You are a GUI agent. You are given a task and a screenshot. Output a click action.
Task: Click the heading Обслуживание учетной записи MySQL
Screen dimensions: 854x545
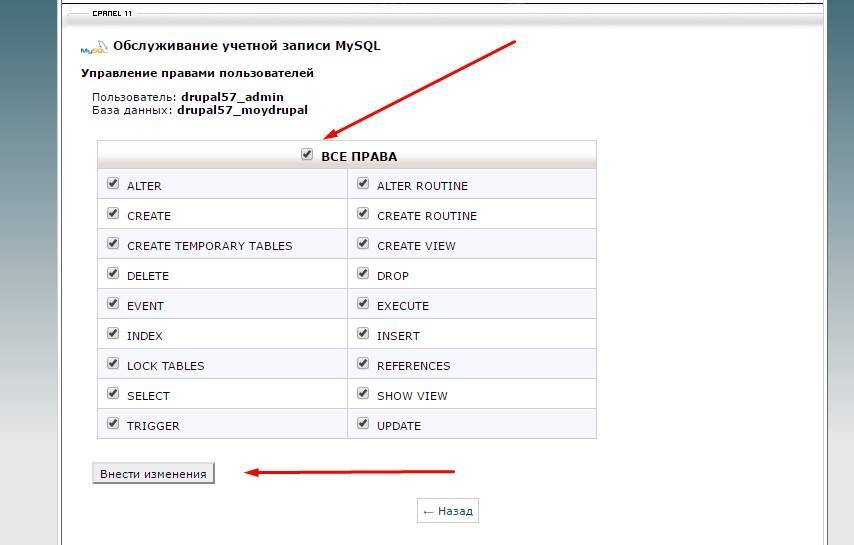(247, 46)
